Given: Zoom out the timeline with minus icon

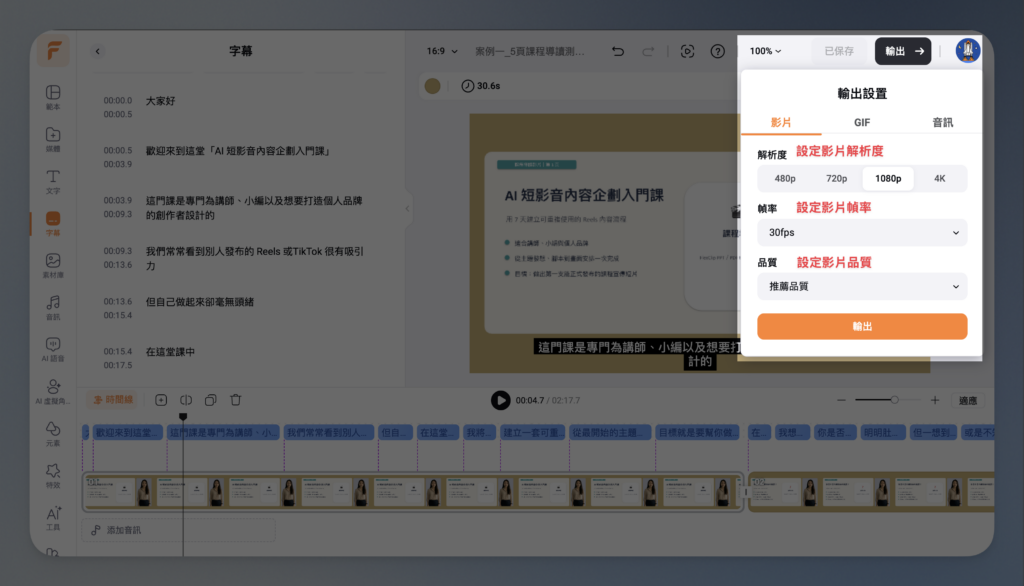Looking at the screenshot, I should [841, 400].
